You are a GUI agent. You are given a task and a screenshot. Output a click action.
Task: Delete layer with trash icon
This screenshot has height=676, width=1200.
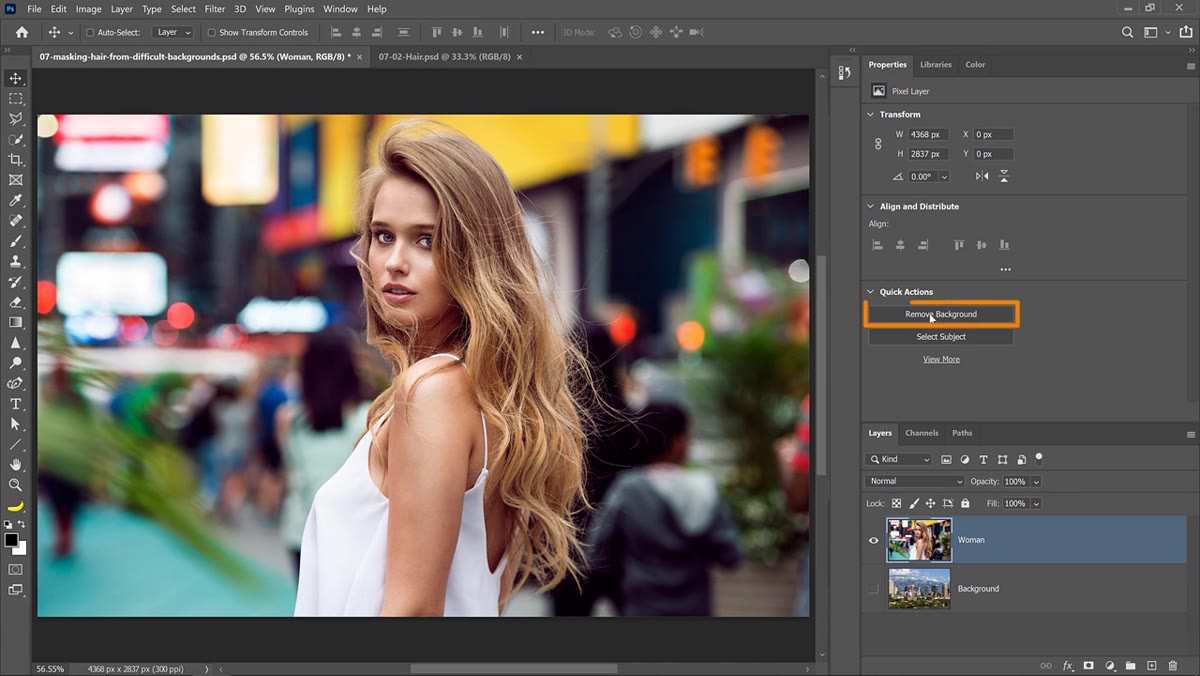1173,665
